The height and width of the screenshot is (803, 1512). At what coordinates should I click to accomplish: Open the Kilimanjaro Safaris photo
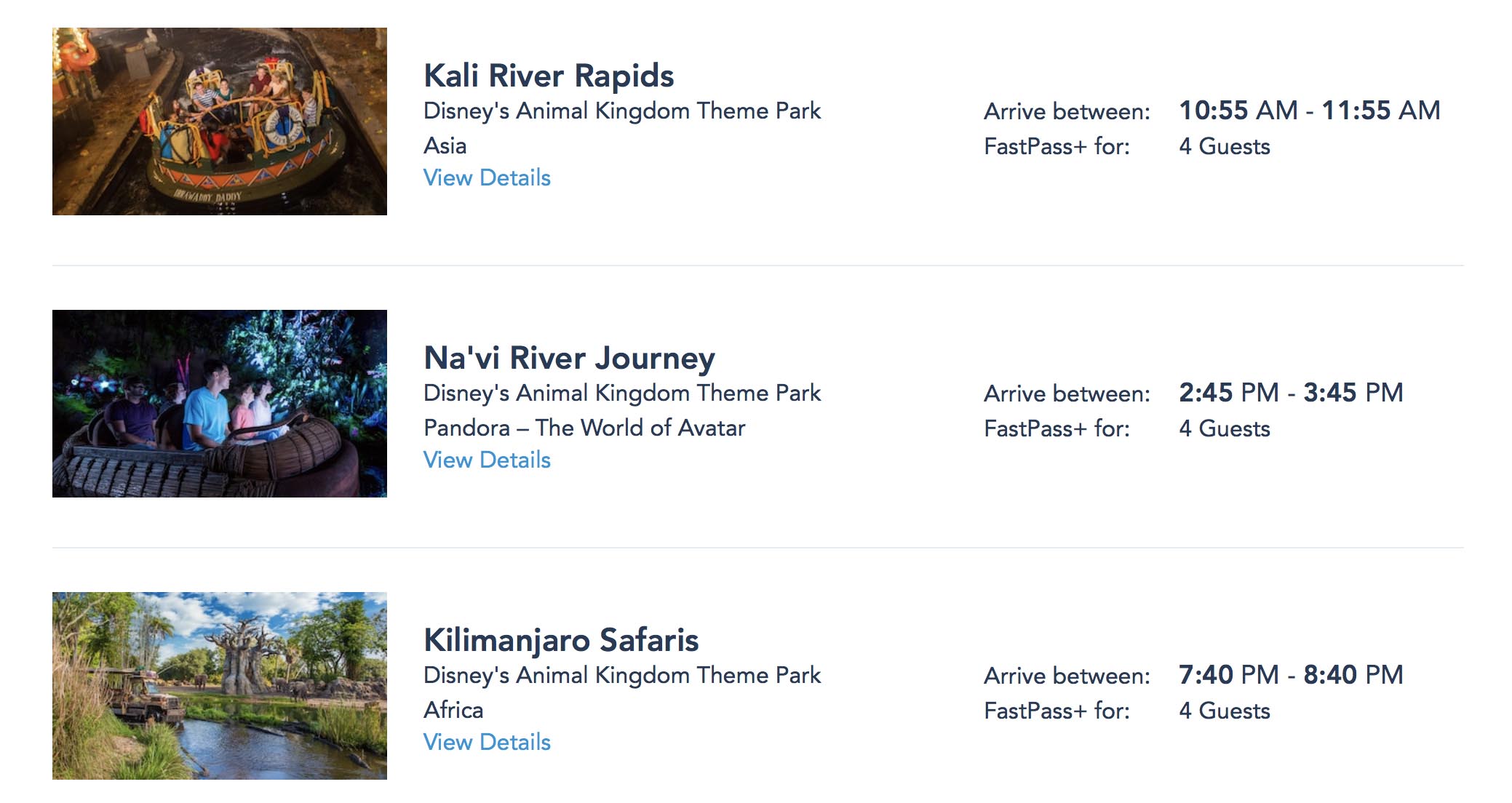click(x=219, y=686)
